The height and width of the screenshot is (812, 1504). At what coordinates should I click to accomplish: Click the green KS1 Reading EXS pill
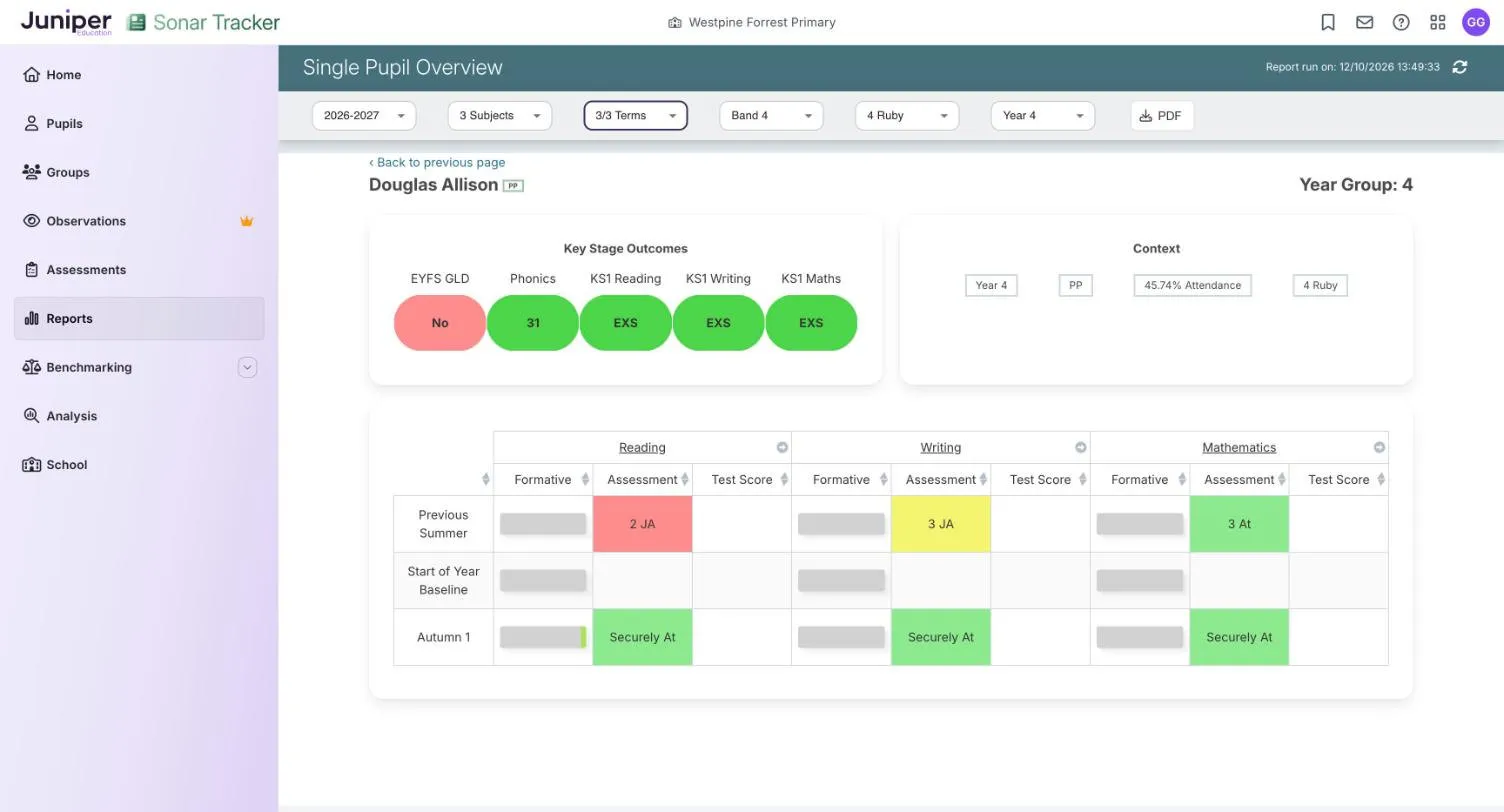[625, 323]
